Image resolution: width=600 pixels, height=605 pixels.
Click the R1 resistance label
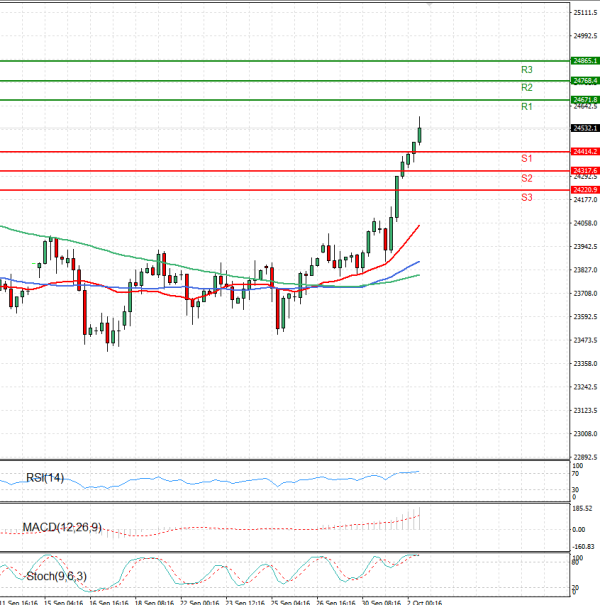526,107
